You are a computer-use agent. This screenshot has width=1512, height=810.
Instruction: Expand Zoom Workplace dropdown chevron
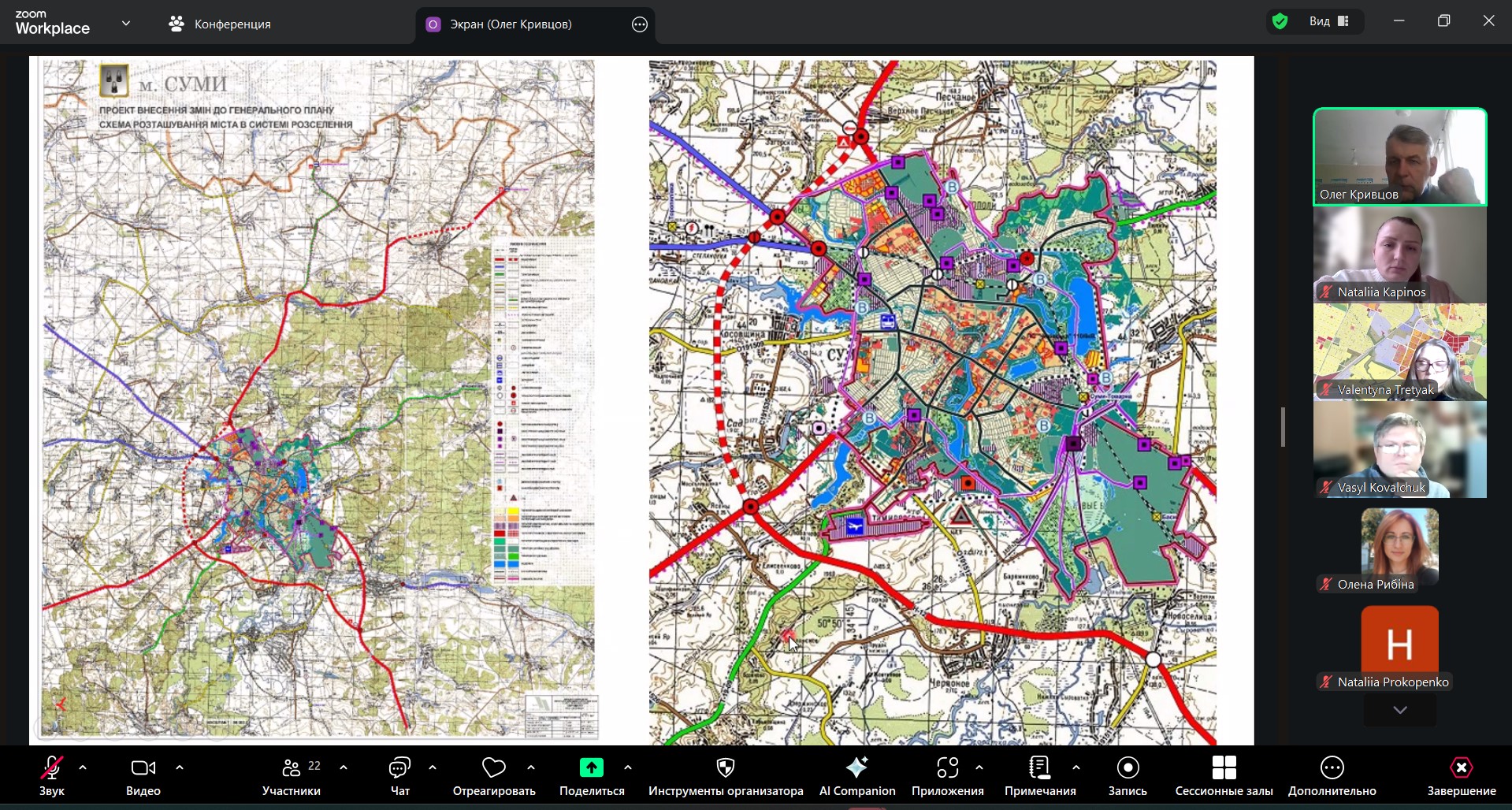126,24
